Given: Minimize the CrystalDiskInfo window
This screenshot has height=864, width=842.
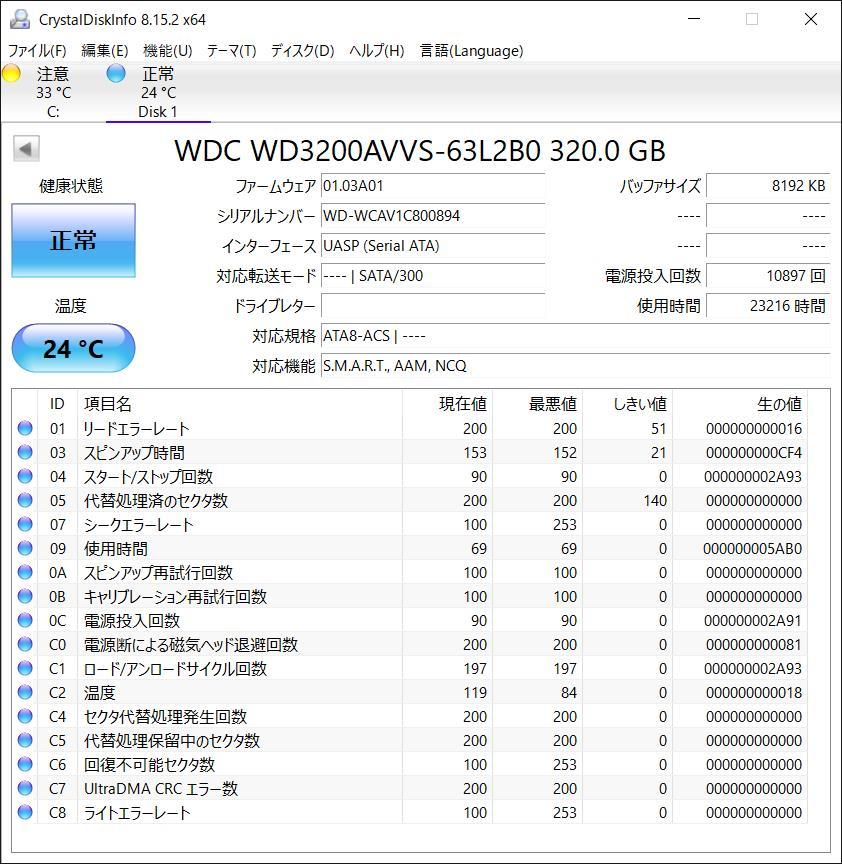Looking at the screenshot, I should click(694, 19).
